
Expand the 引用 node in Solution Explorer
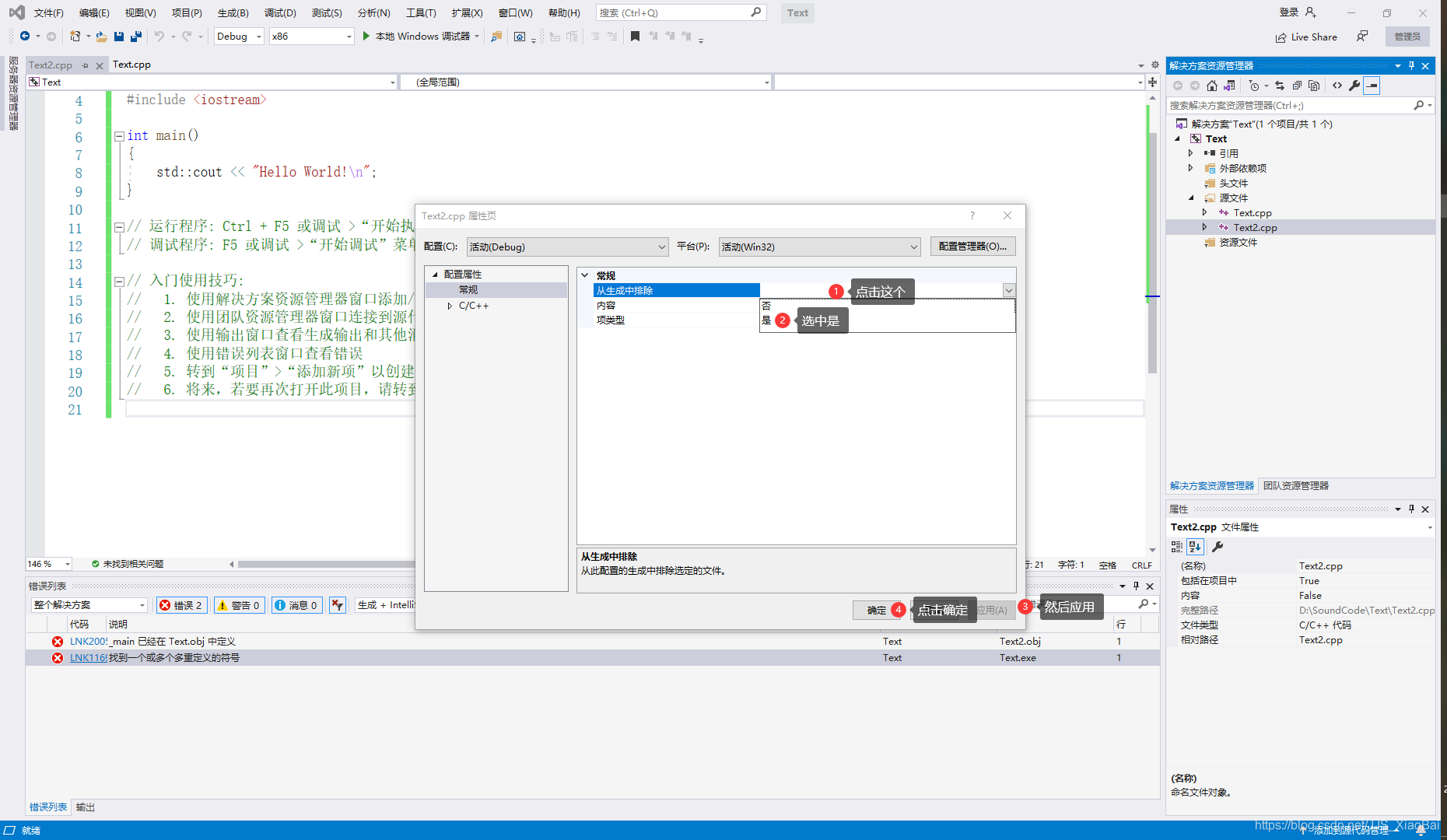click(1190, 153)
